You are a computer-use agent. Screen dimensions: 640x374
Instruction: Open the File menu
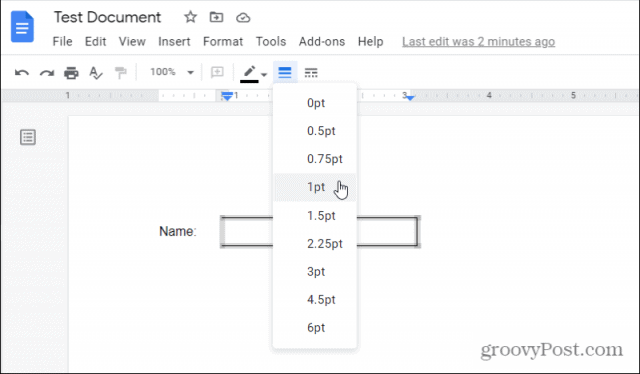(x=62, y=42)
